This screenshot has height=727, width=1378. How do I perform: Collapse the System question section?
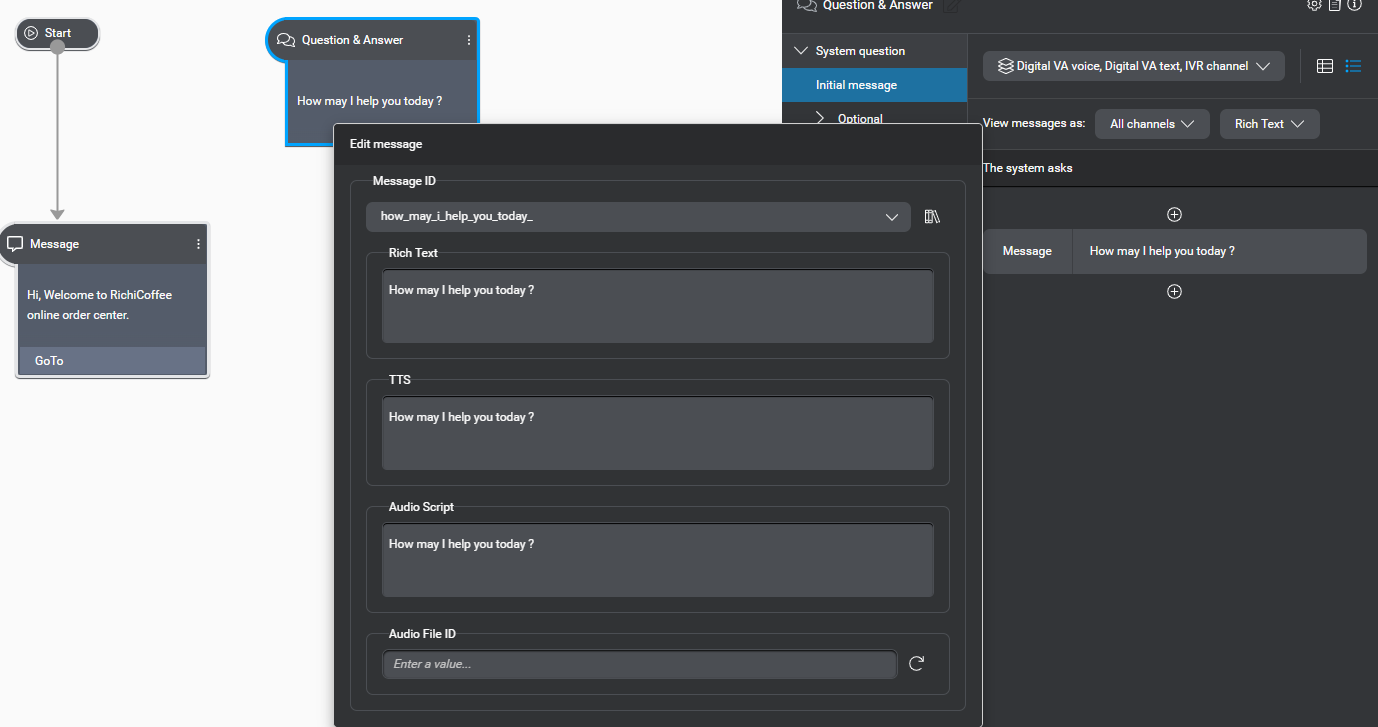click(800, 51)
